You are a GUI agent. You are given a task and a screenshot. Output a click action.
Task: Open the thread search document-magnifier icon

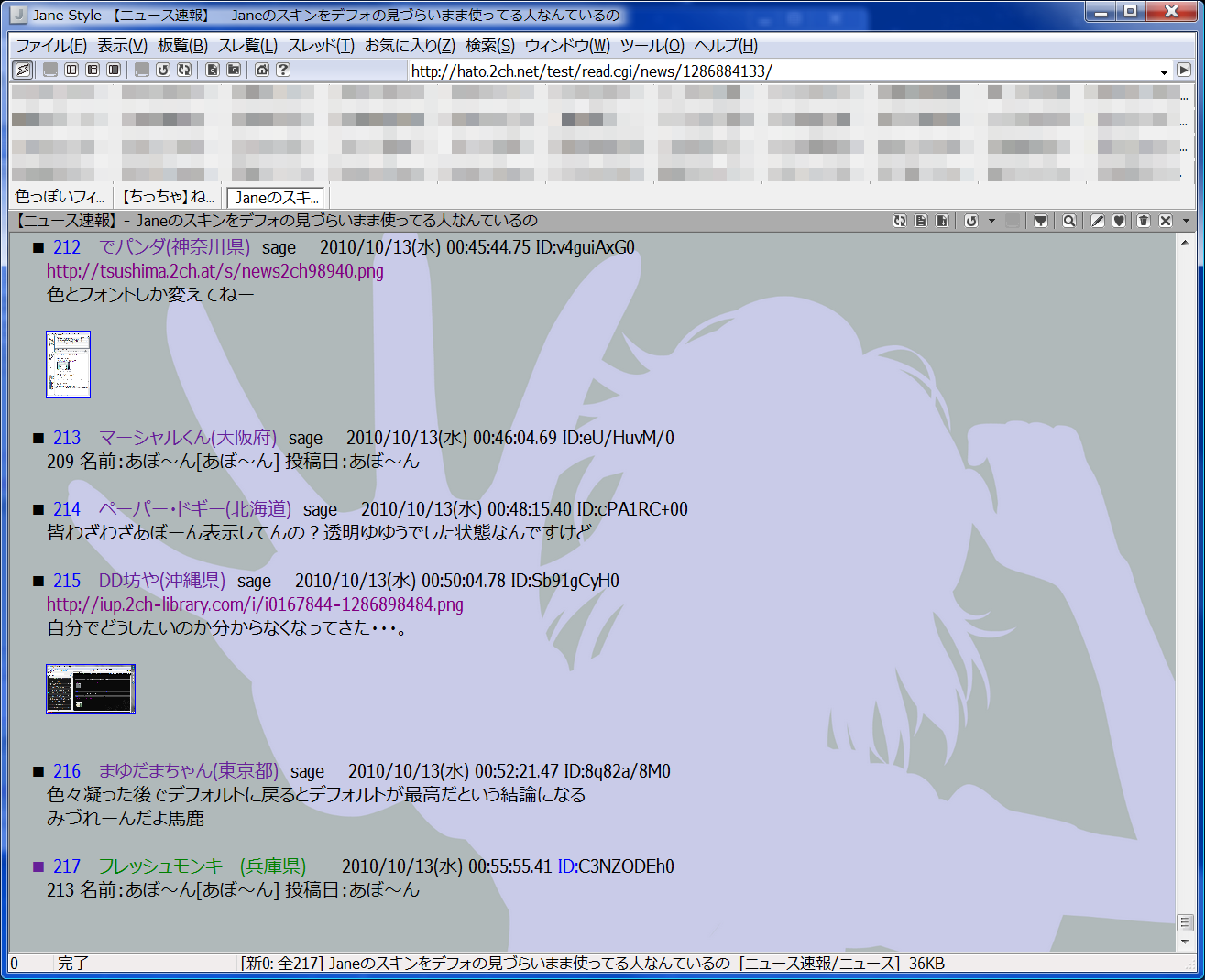point(213,70)
